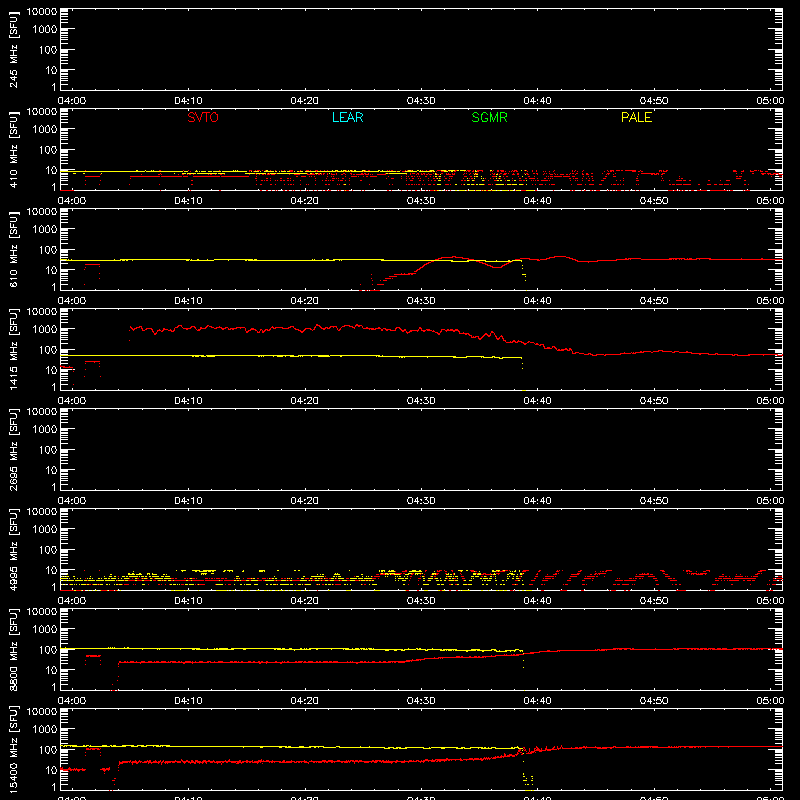Click the yellow PALE line in 610 MHz panel

pos(291,260)
